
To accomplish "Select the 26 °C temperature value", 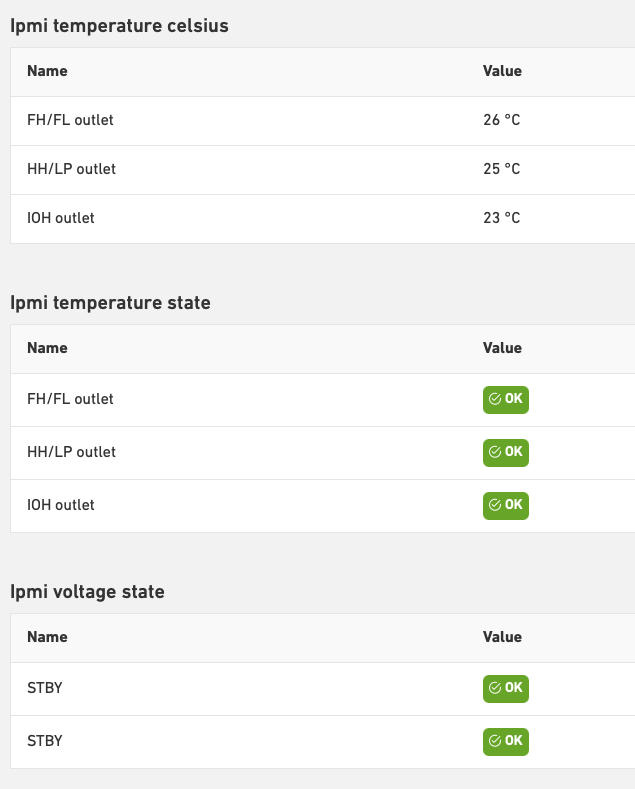I will click(501, 120).
